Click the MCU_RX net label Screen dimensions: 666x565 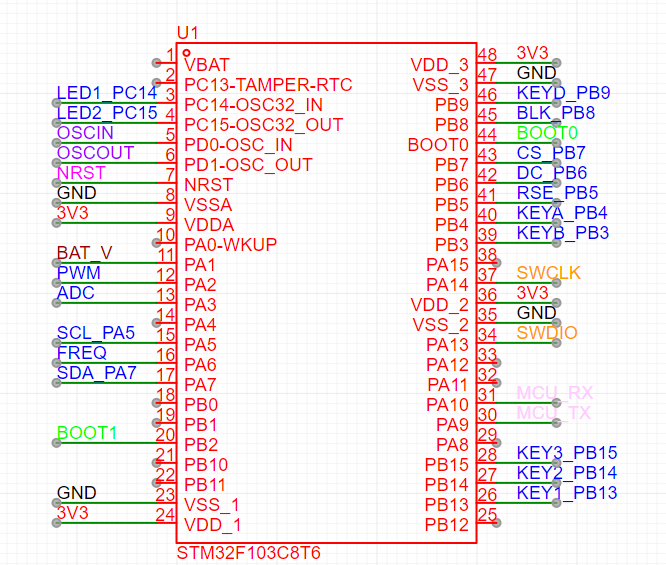coord(555,393)
